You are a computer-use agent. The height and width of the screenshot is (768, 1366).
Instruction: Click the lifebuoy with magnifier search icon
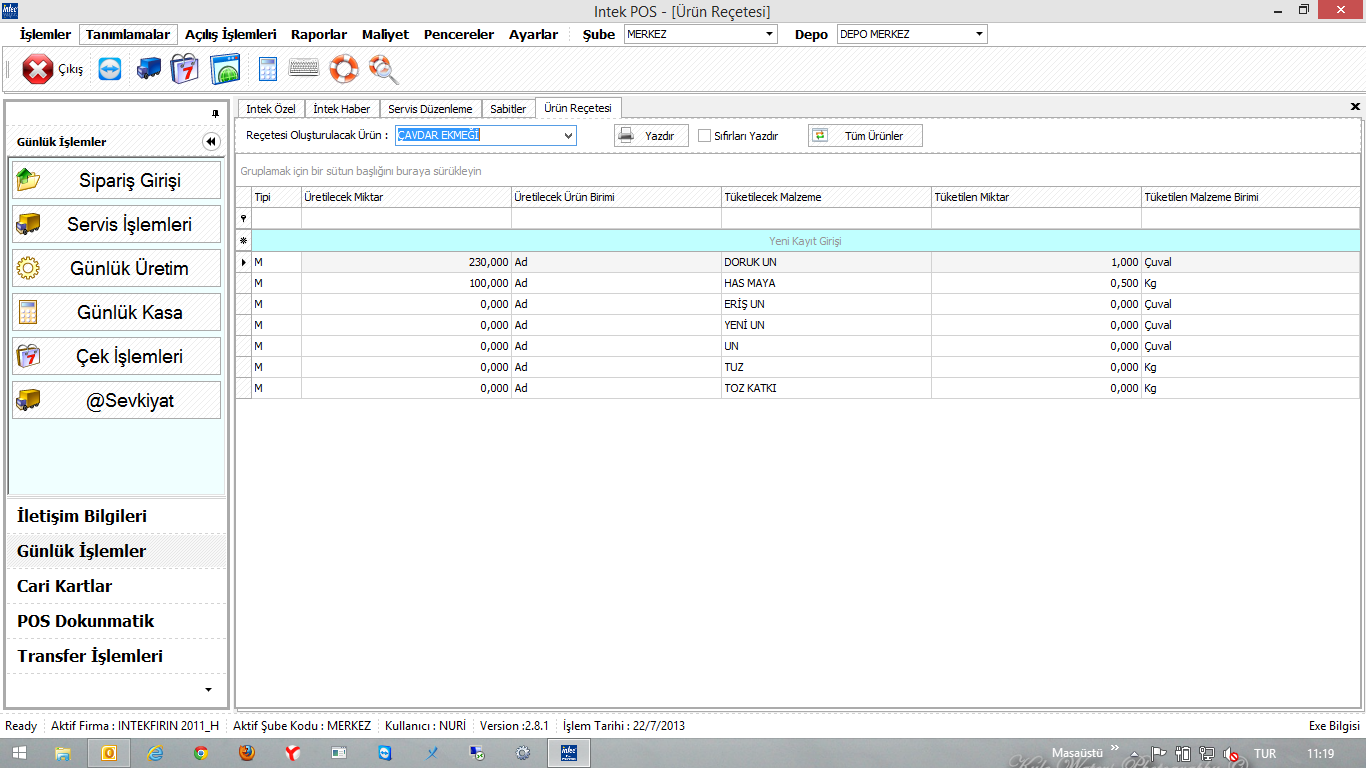point(383,69)
